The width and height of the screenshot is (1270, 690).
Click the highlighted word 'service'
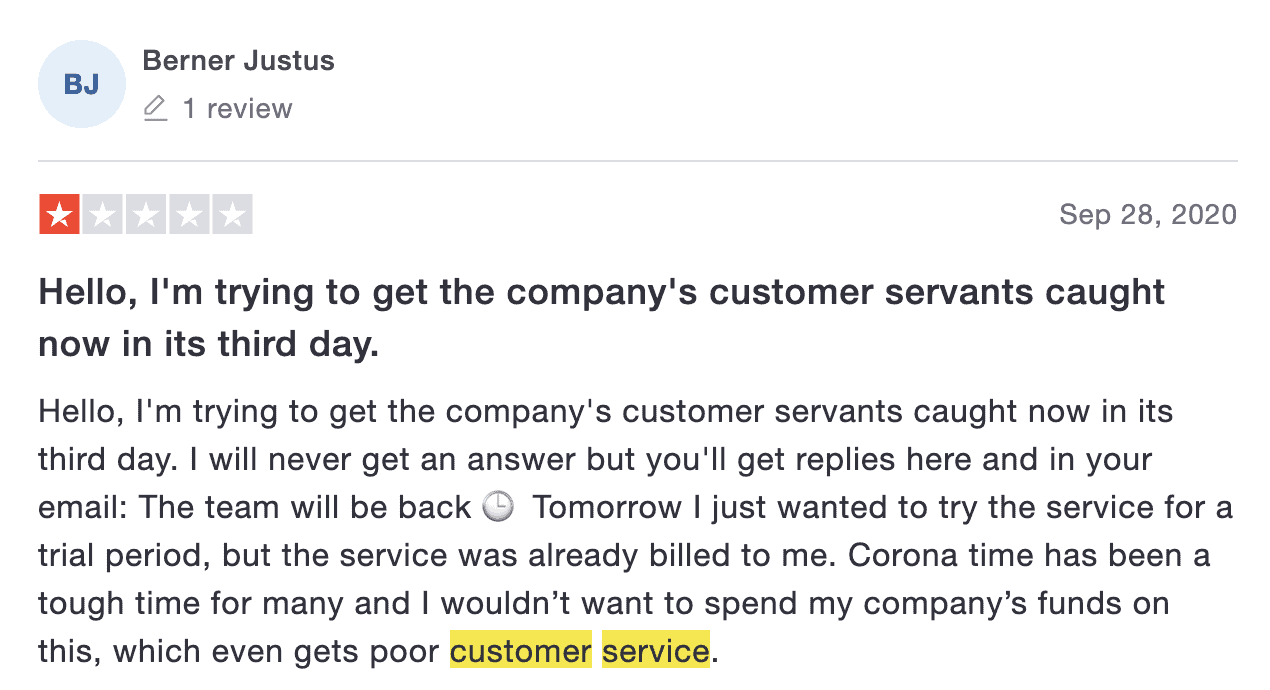coord(656,652)
